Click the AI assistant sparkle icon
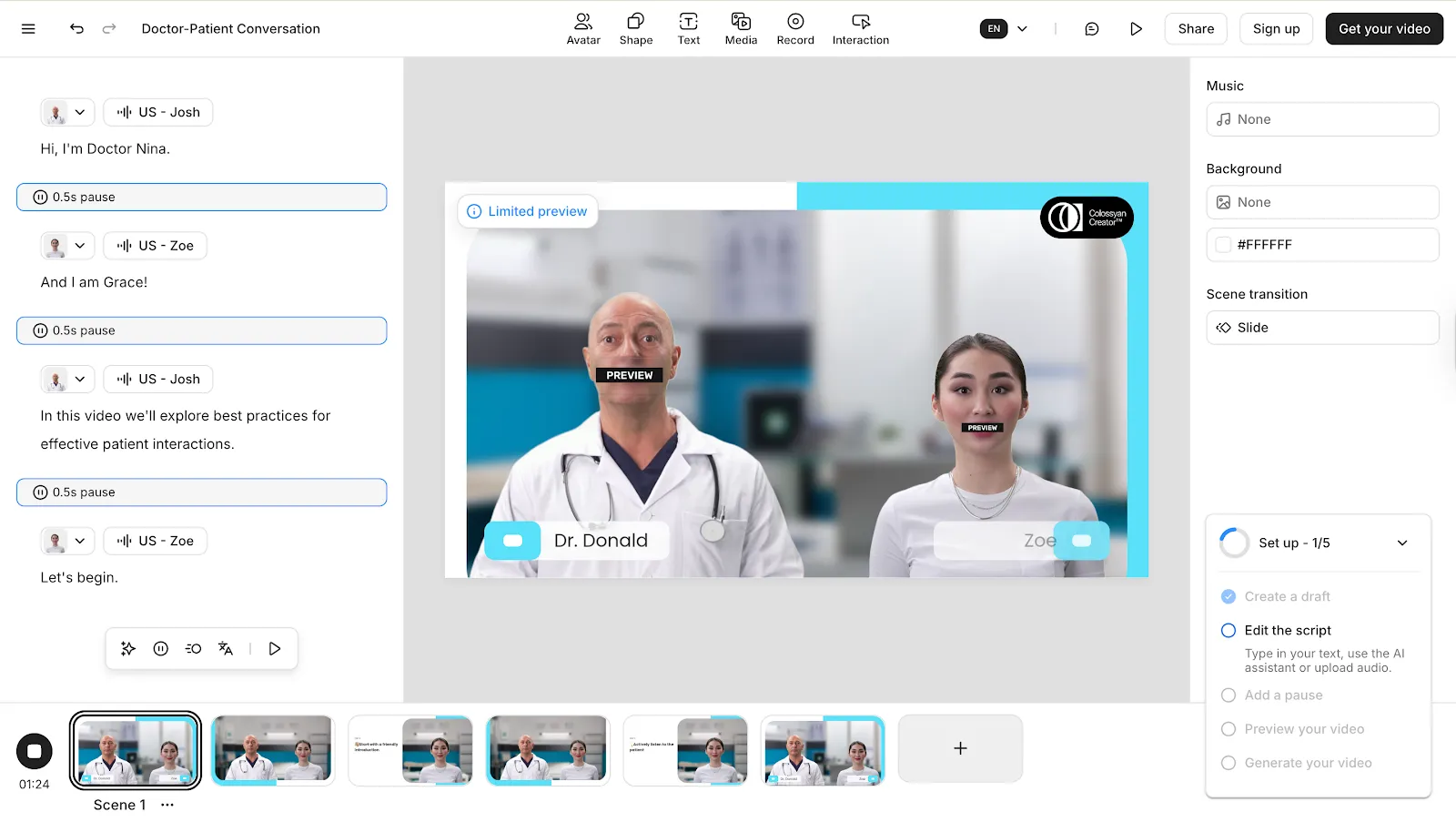 (128, 649)
